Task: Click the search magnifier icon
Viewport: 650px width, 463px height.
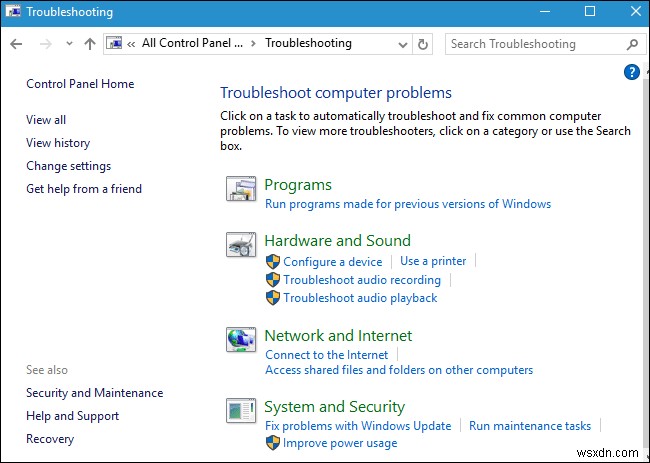Action: click(632, 44)
